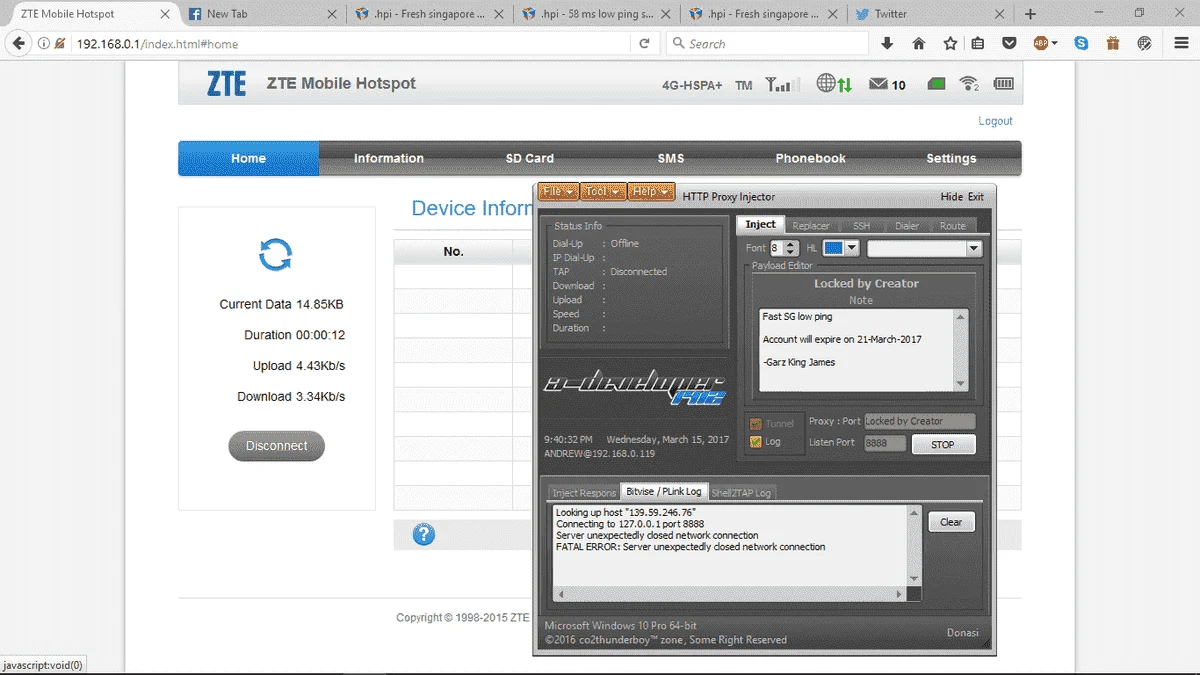Expand the HL highlight color dropdown arrow
This screenshot has width=1200, height=675.
point(851,248)
